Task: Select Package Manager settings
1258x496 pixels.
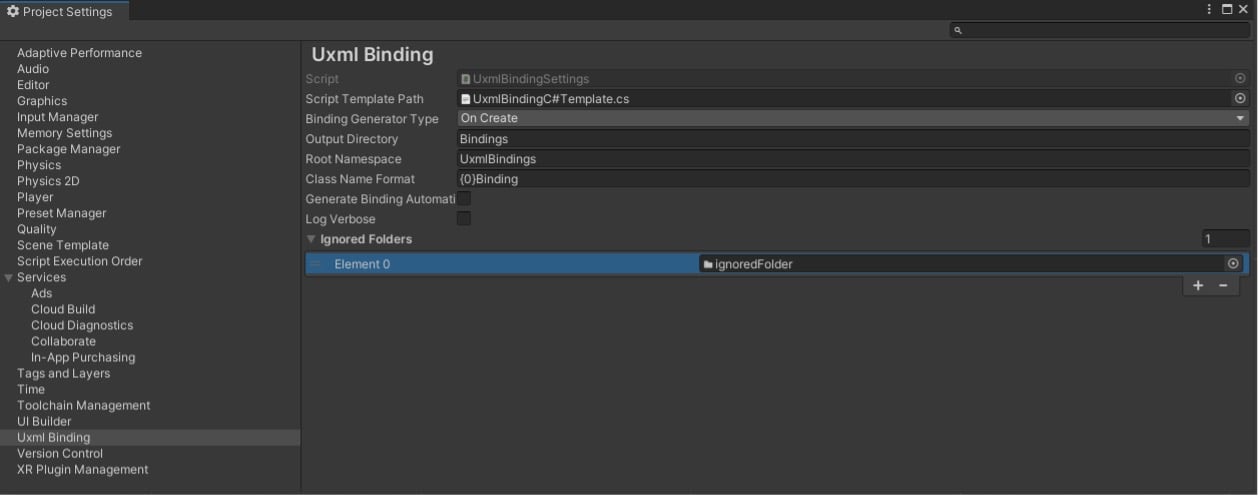Action: point(68,149)
